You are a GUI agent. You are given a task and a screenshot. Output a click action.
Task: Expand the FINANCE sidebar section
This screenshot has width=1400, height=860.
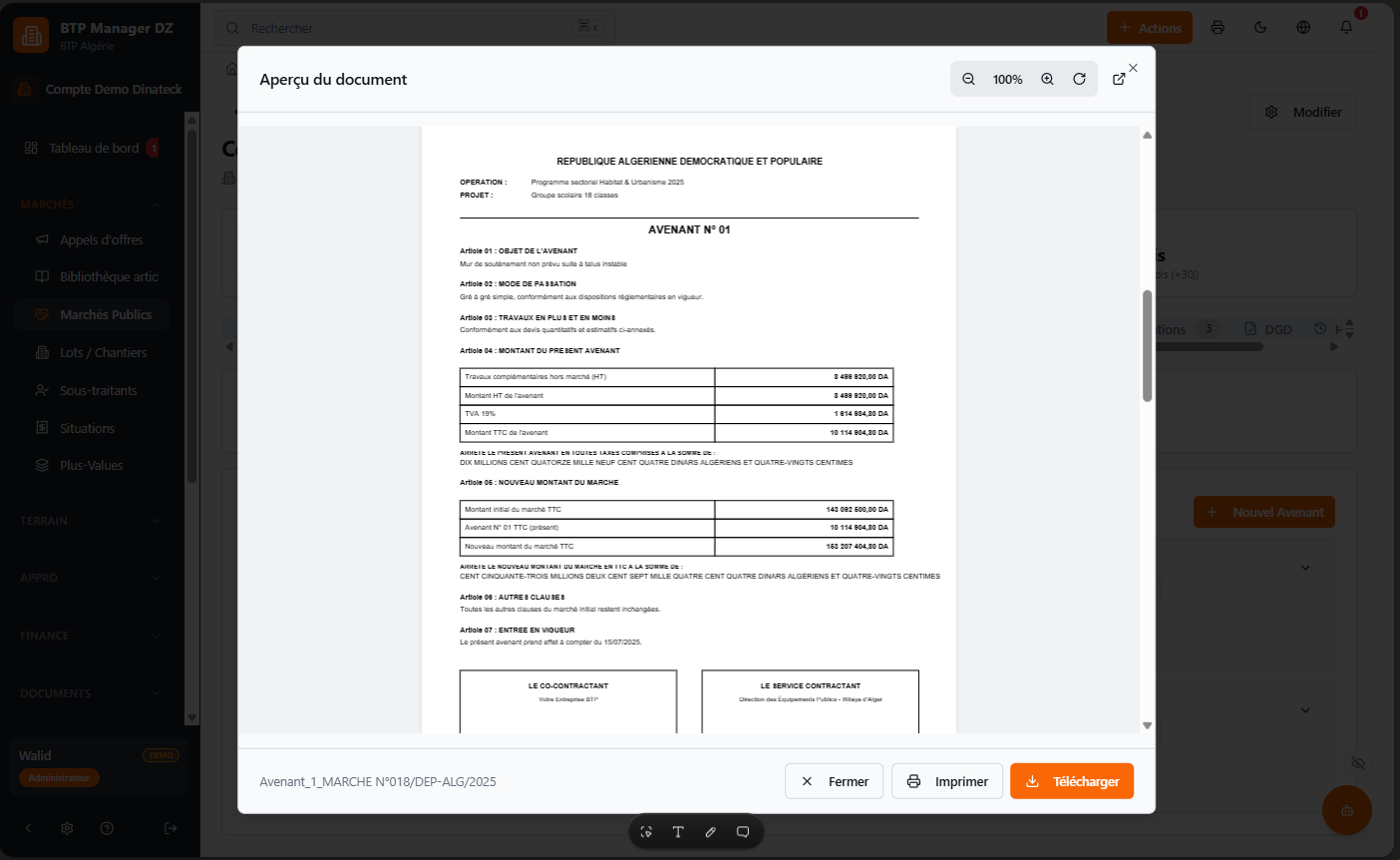pos(90,636)
